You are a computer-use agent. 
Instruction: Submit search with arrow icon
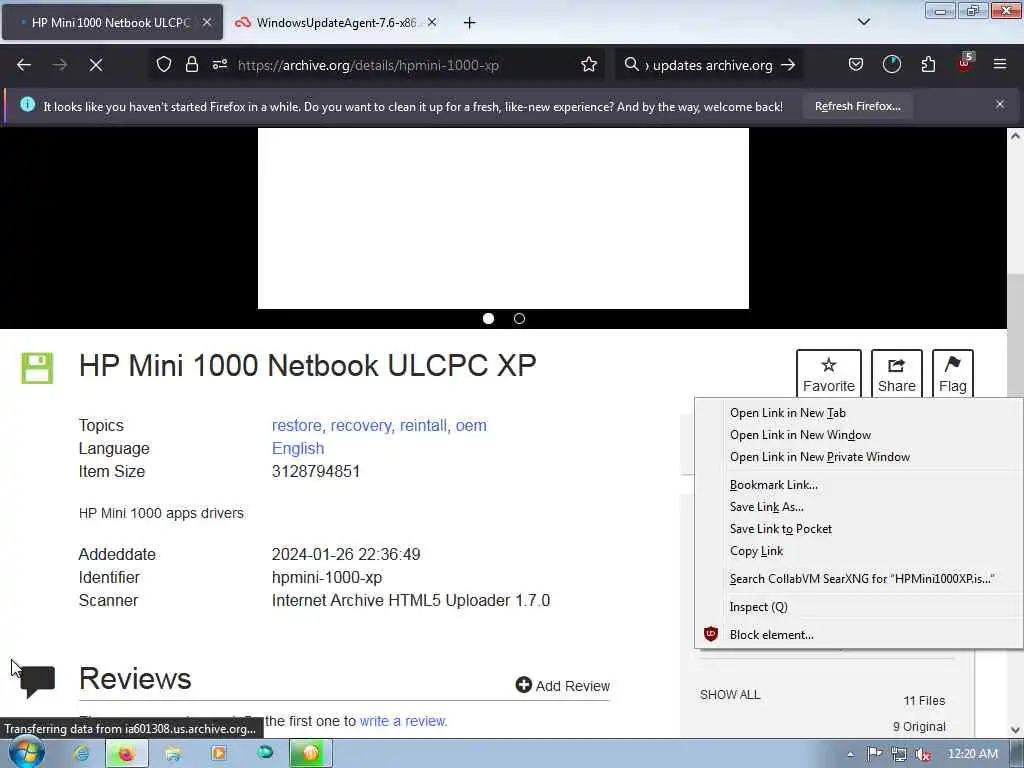click(x=789, y=65)
